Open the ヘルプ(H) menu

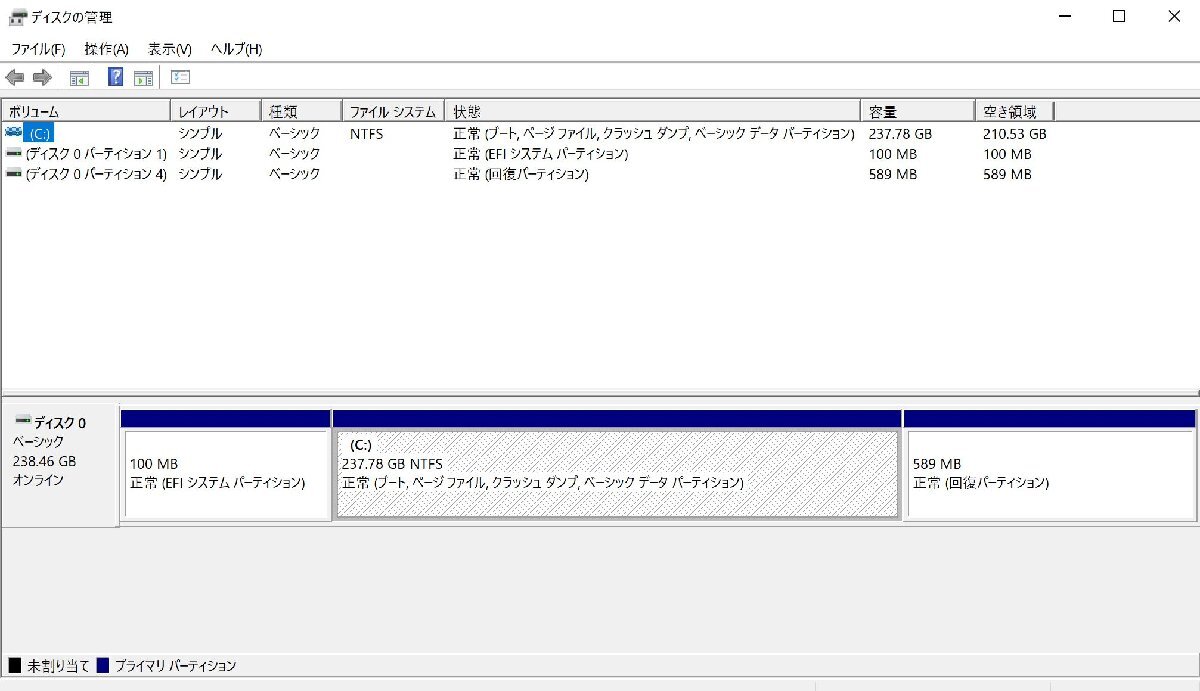(x=236, y=49)
